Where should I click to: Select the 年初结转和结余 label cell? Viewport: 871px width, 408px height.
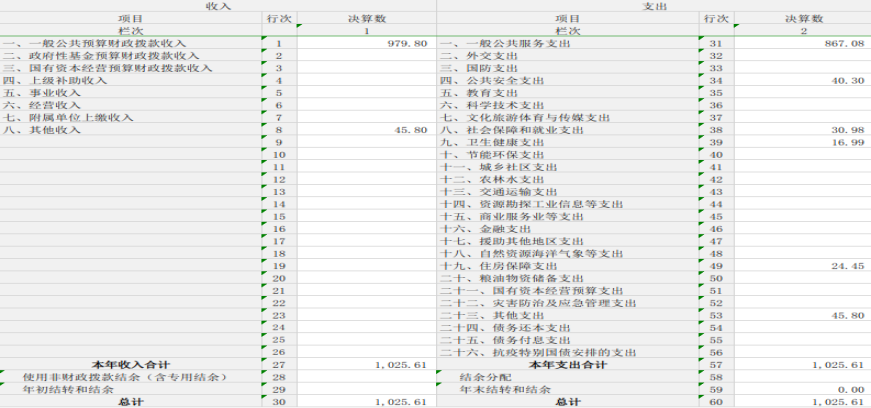pos(131,390)
